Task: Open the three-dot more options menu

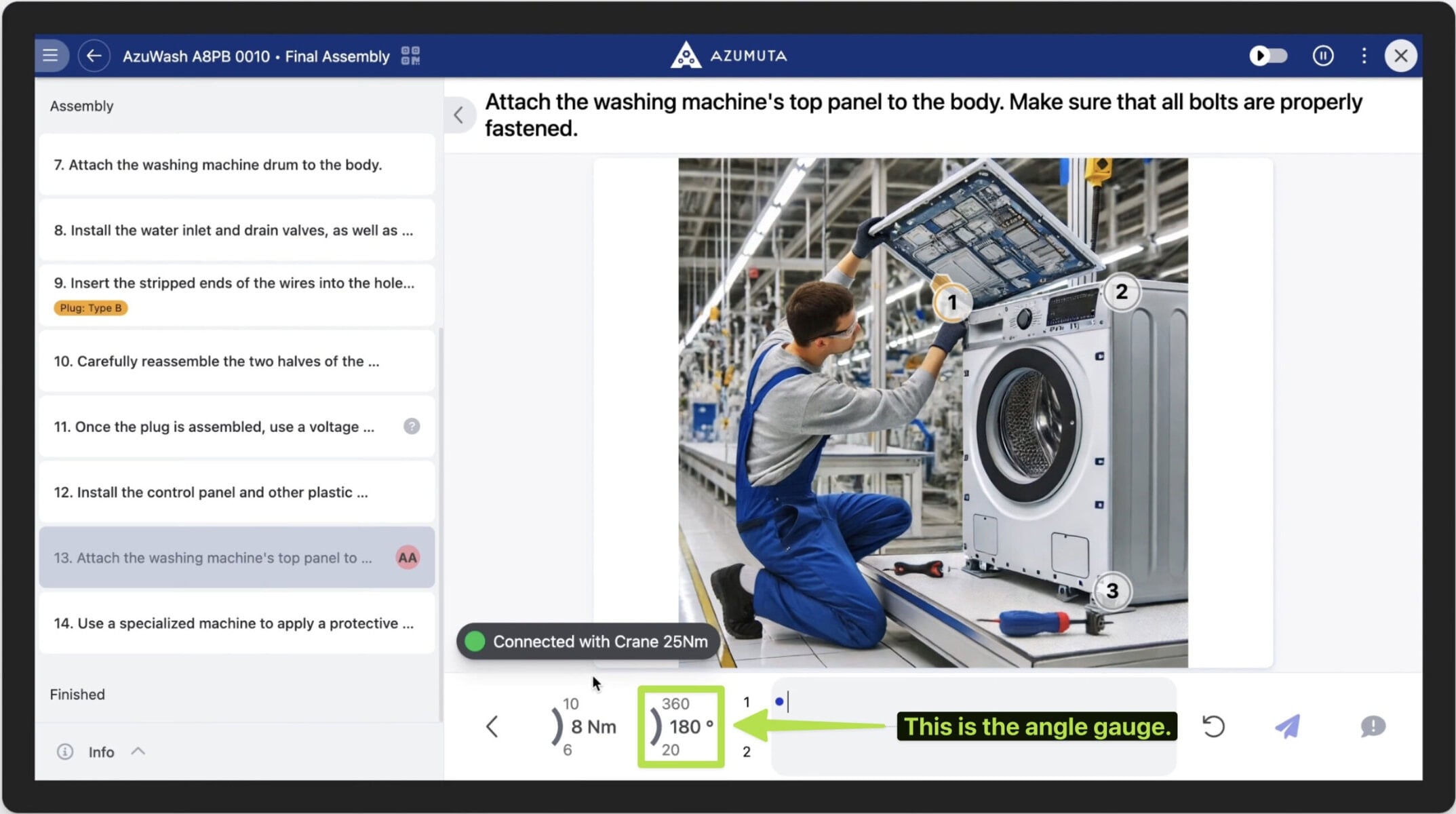Action: click(1364, 56)
